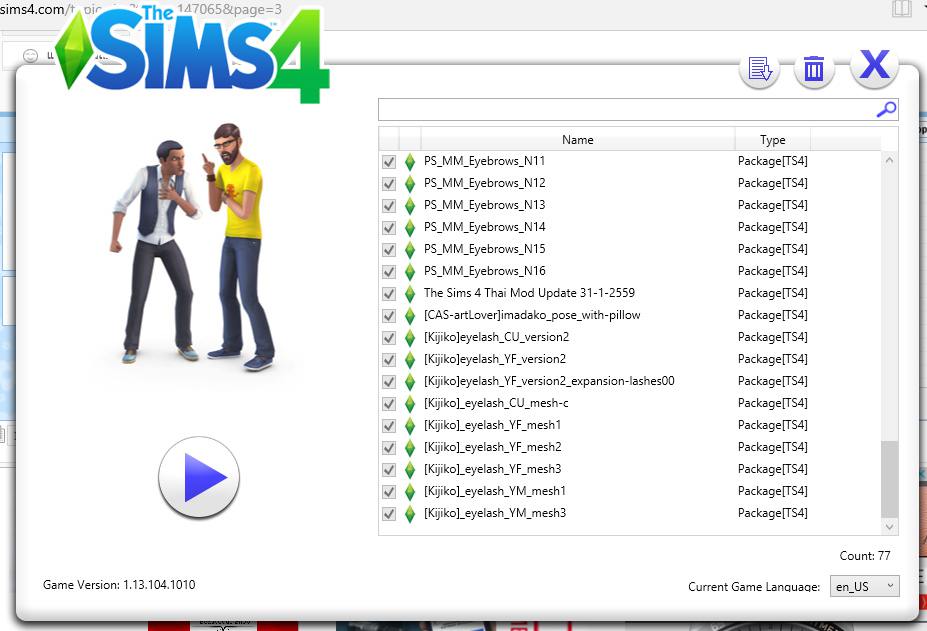This screenshot has height=631, width=927.
Task: Click plumbob icon beside PS_MM_Eyebrows_N15
Action: coord(410,250)
